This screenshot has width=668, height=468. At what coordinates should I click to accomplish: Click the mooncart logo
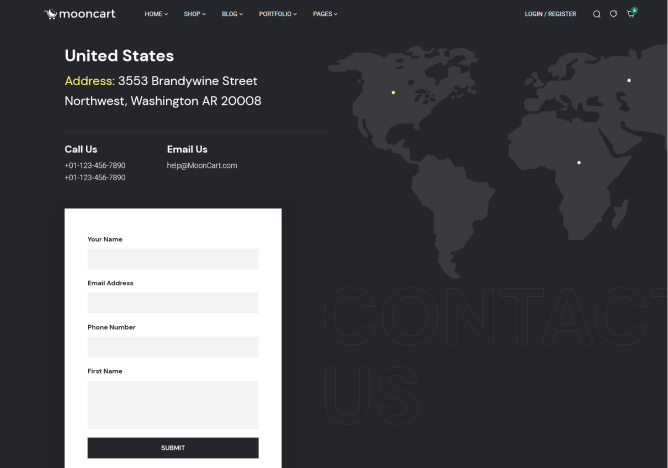coord(81,14)
